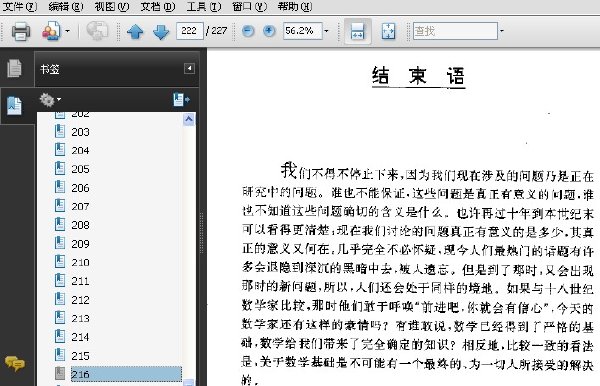Select bookmark 203
The image size is (600, 386).
[x=80, y=132]
